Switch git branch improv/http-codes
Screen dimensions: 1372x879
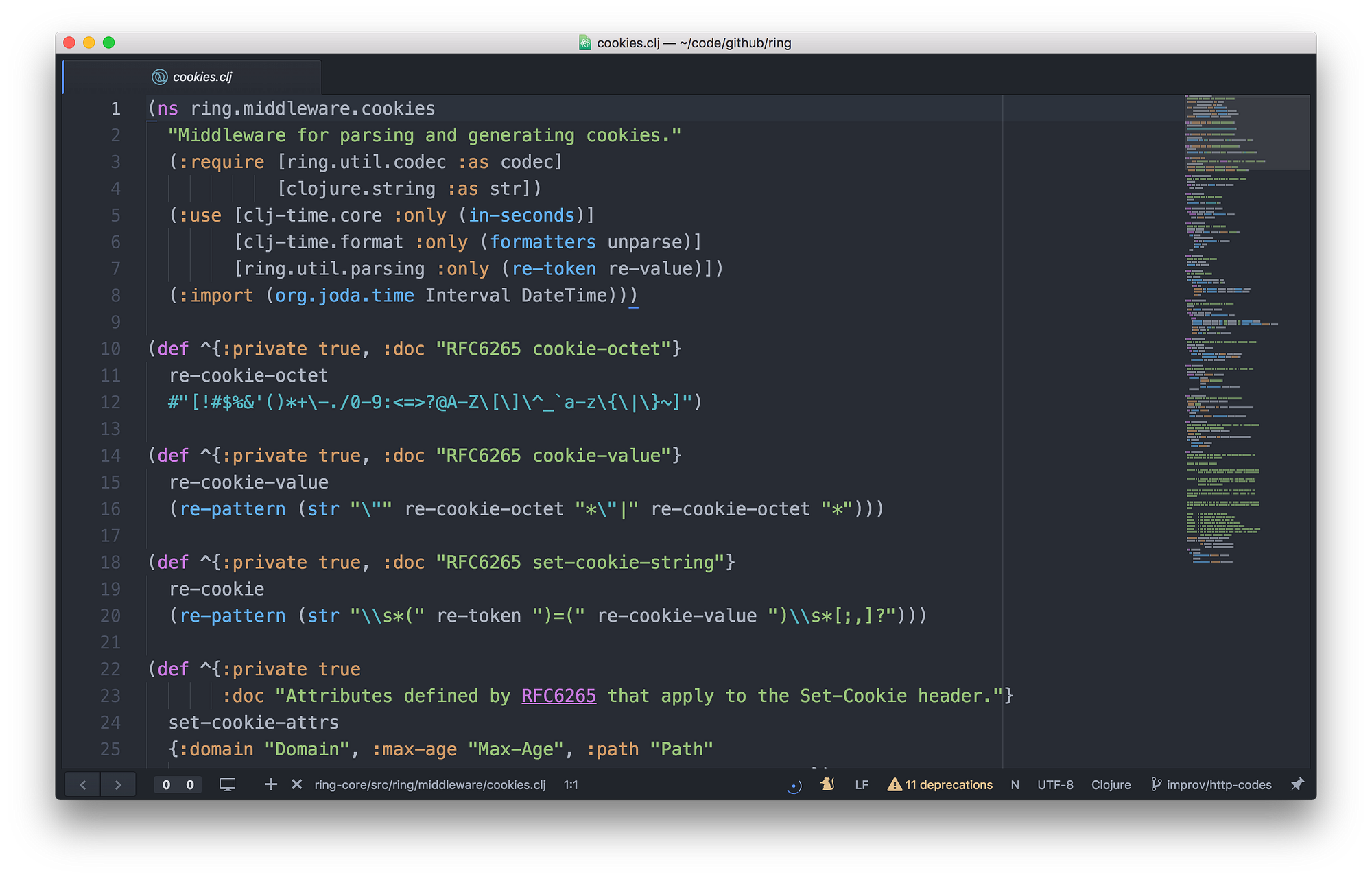pyautogui.click(x=1211, y=785)
